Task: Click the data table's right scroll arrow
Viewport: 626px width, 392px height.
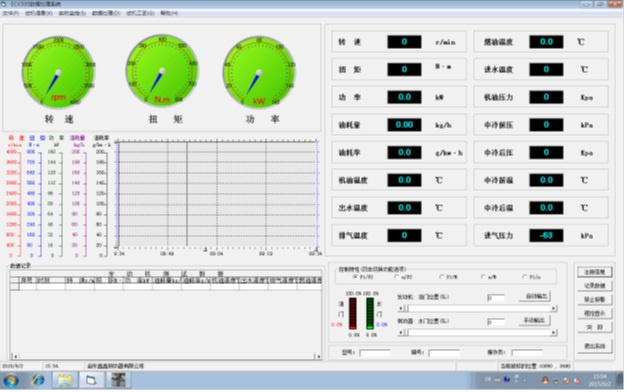Action: tap(319, 356)
